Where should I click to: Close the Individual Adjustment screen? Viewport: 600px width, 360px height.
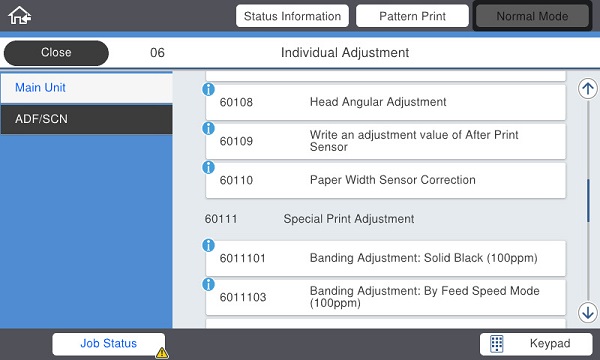click(x=56, y=53)
